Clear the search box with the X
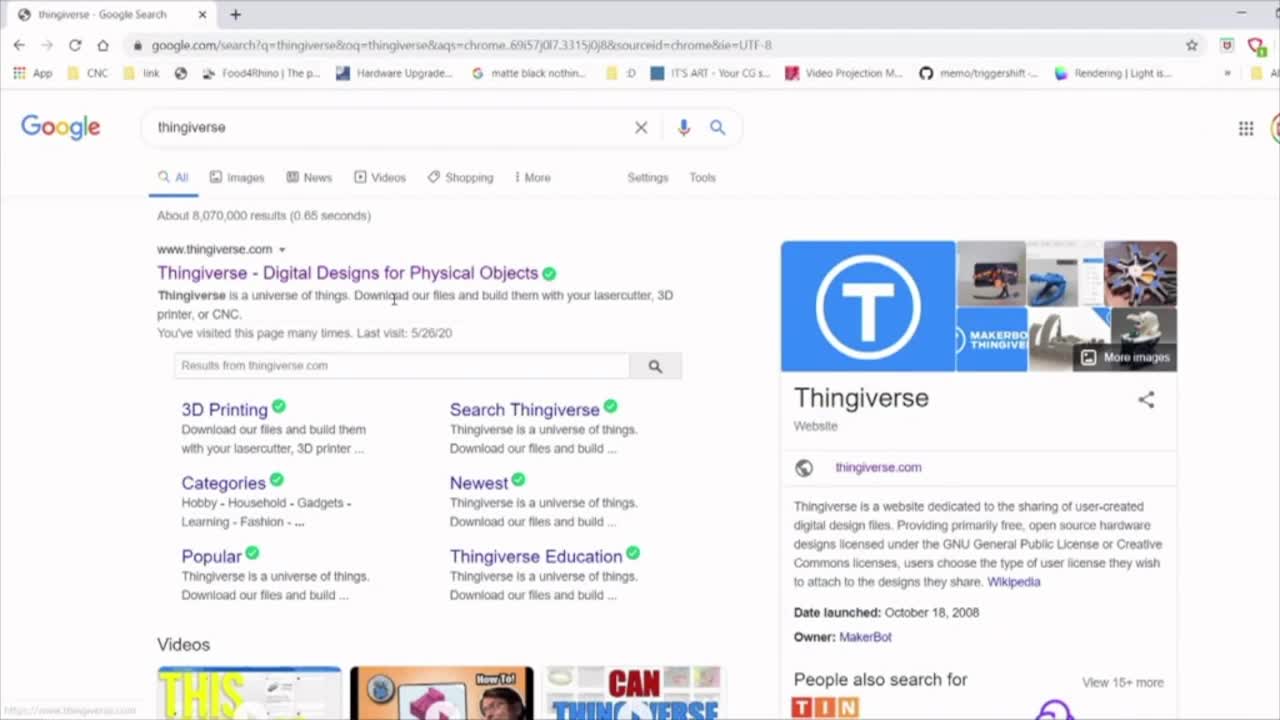This screenshot has width=1280, height=720. pos(641,127)
